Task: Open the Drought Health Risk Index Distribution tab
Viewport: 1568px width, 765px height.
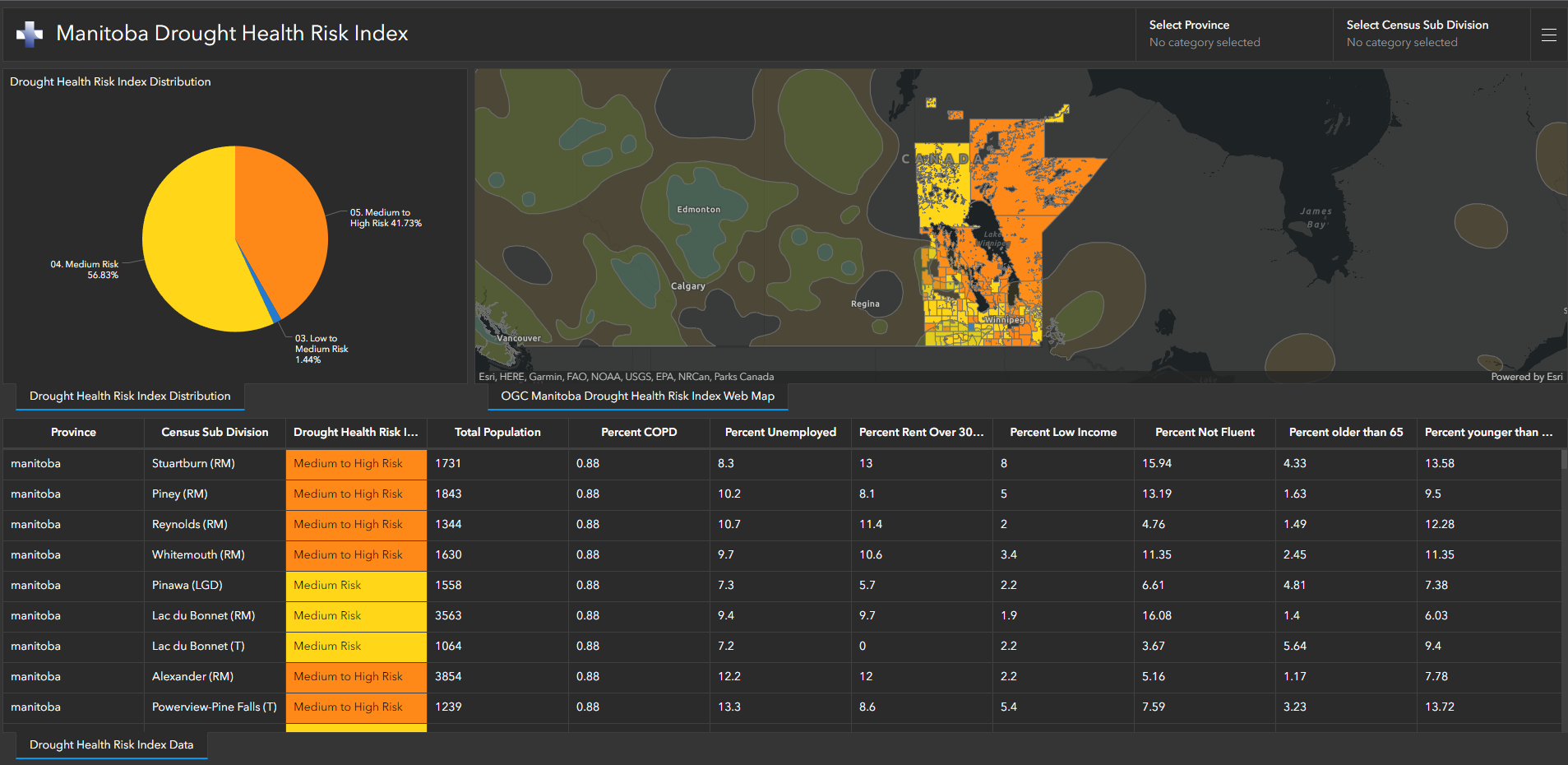Action: point(129,396)
